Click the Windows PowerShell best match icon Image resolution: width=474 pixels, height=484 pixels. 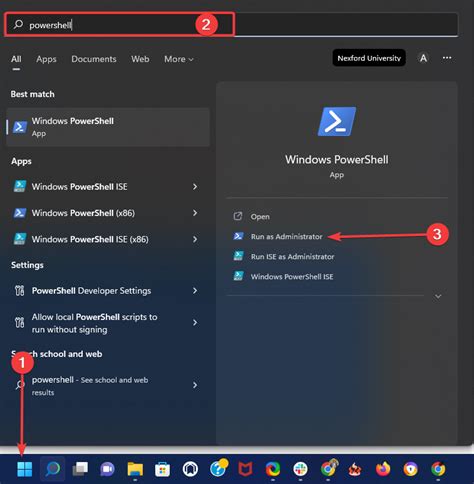pos(20,127)
